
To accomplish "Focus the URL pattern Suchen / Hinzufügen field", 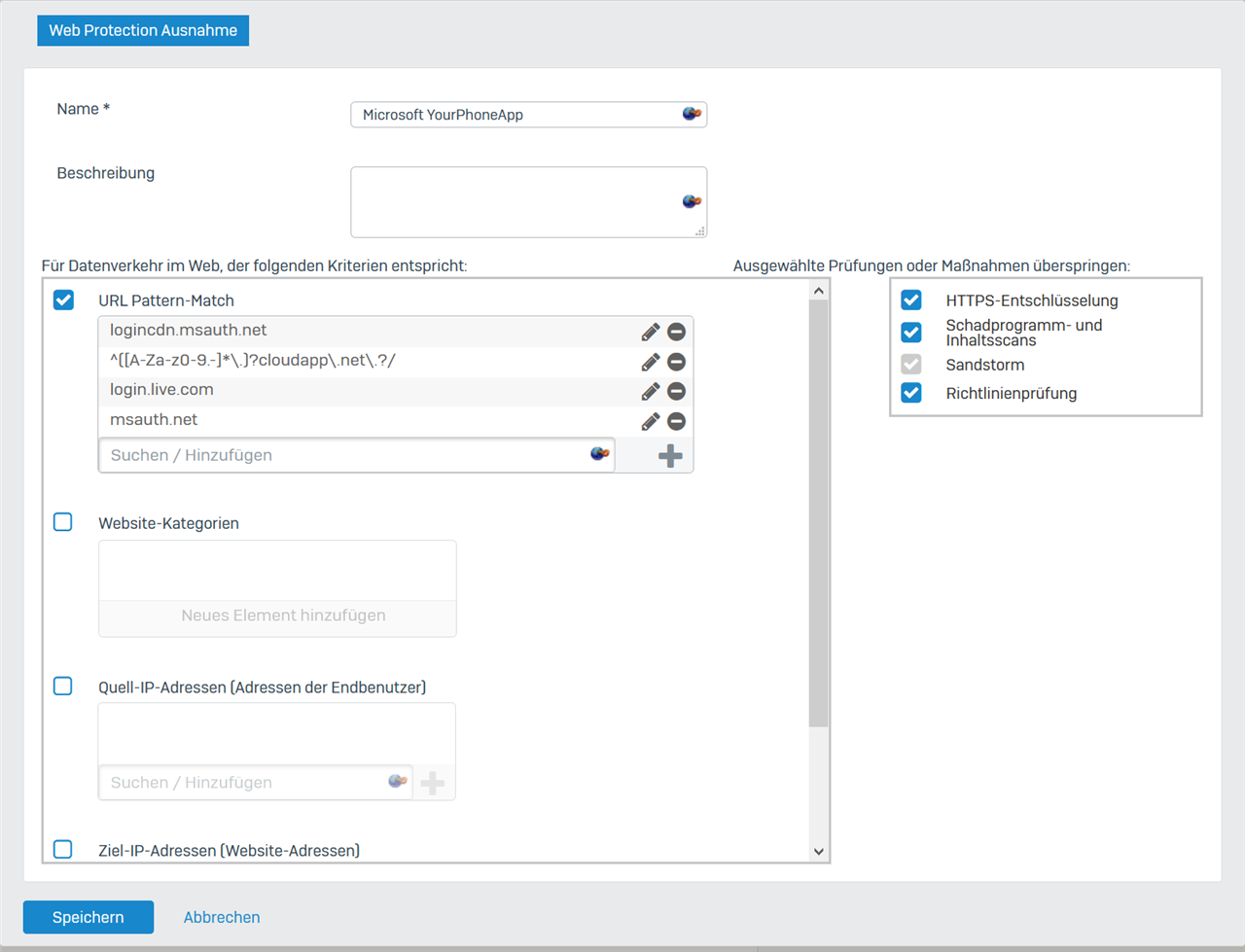I will pyautogui.click(x=345, y=455).
